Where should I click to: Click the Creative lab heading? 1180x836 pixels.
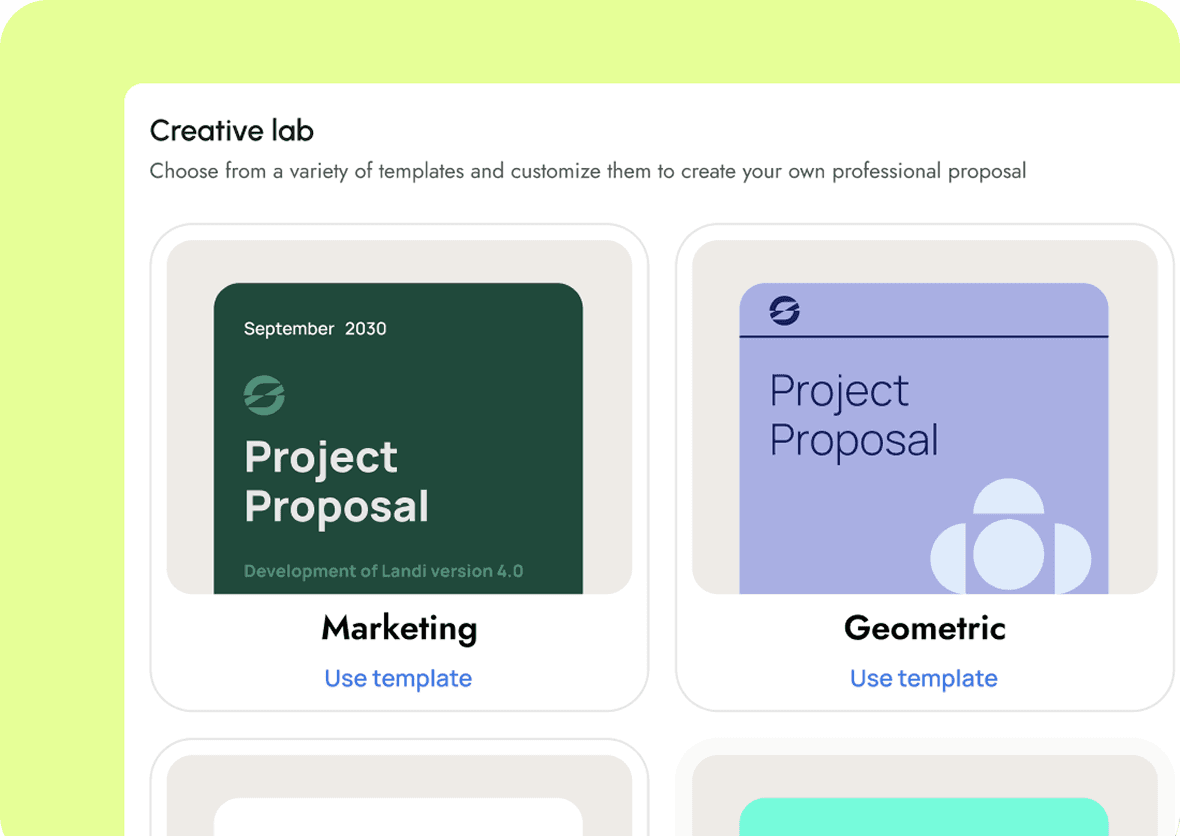click(232, 131)
